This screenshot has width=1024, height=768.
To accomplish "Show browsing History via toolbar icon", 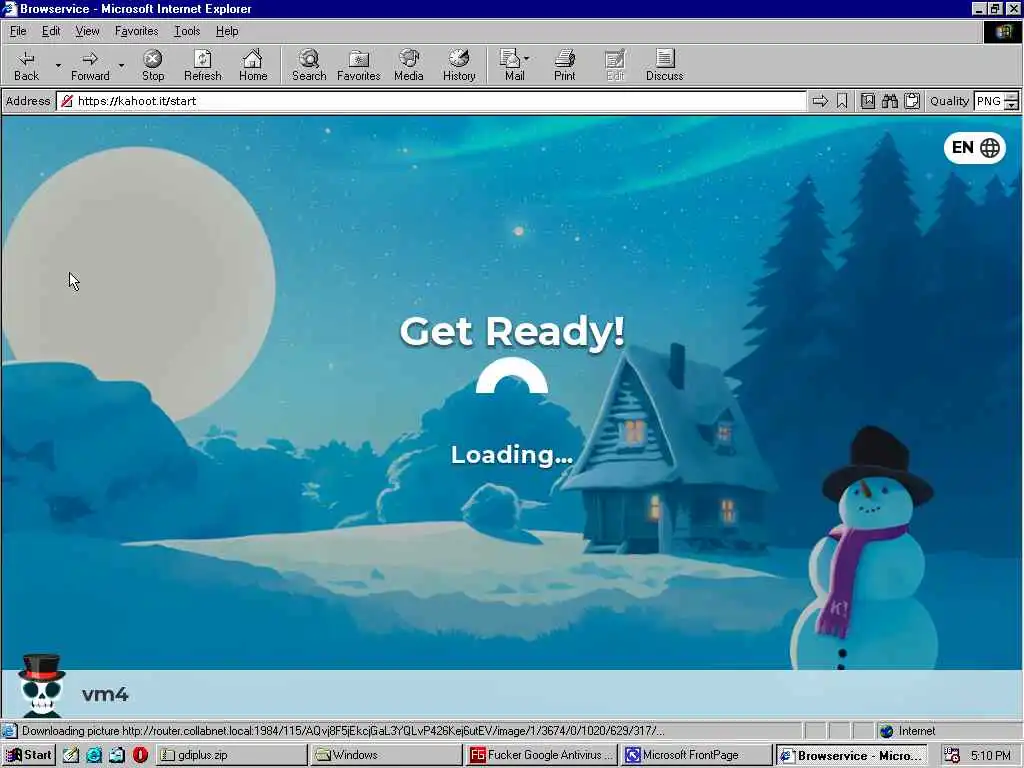I will (459, 65).
